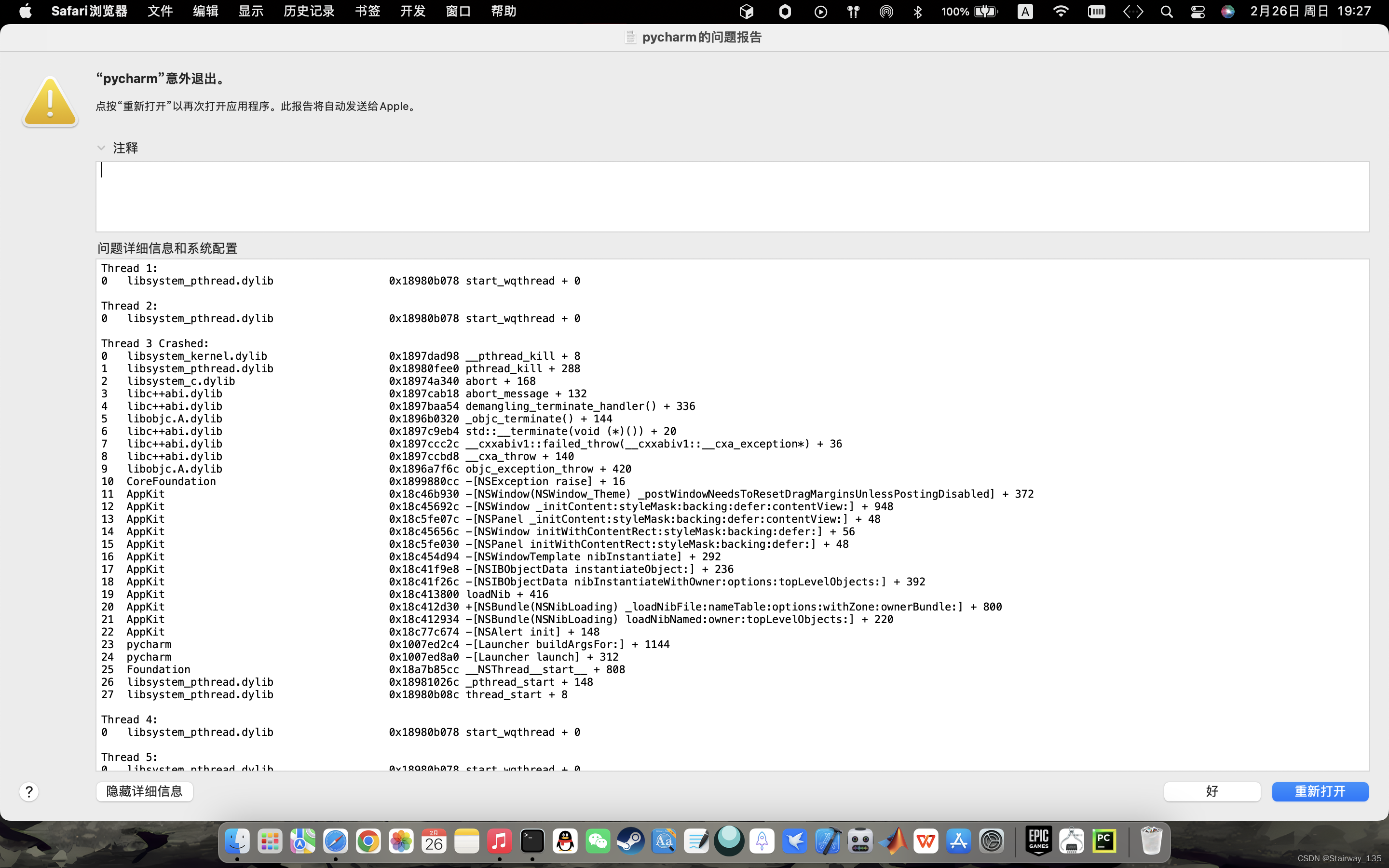Viewport: 1389px width, 868px height.
Task: Open WPS Office from the Dock
Action: click(926, 841)
